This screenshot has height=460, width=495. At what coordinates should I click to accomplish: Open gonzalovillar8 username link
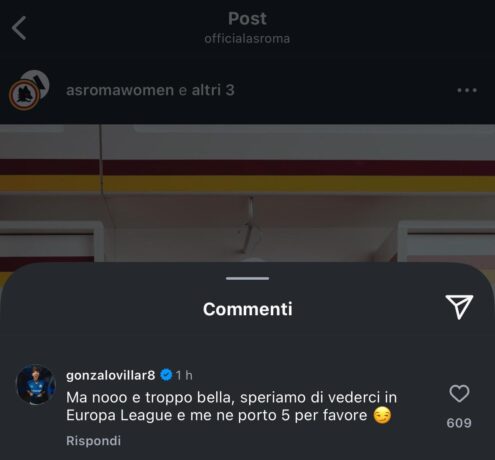110,375
